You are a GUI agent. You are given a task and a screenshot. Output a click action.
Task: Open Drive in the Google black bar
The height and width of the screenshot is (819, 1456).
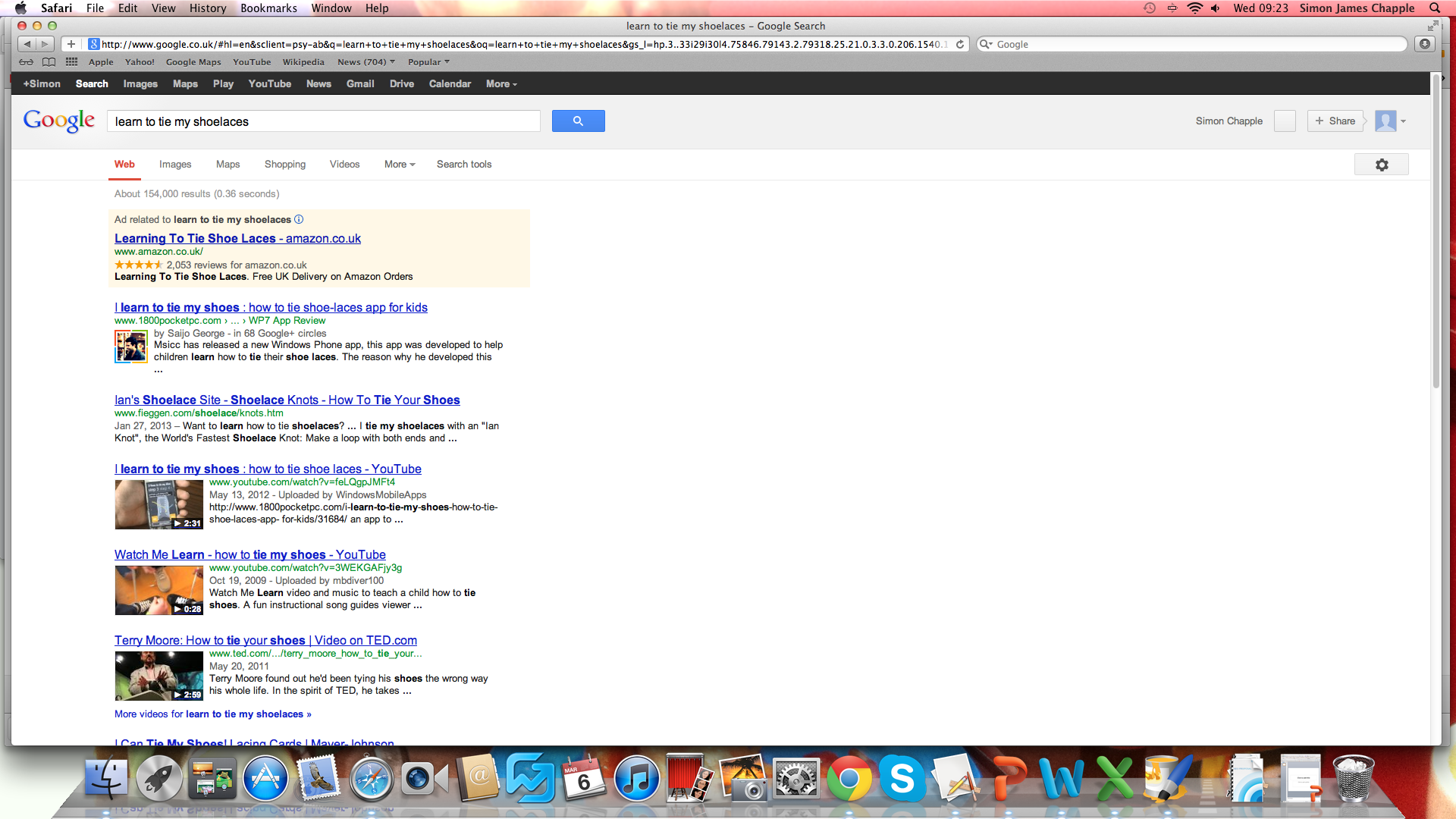point(402,83)
